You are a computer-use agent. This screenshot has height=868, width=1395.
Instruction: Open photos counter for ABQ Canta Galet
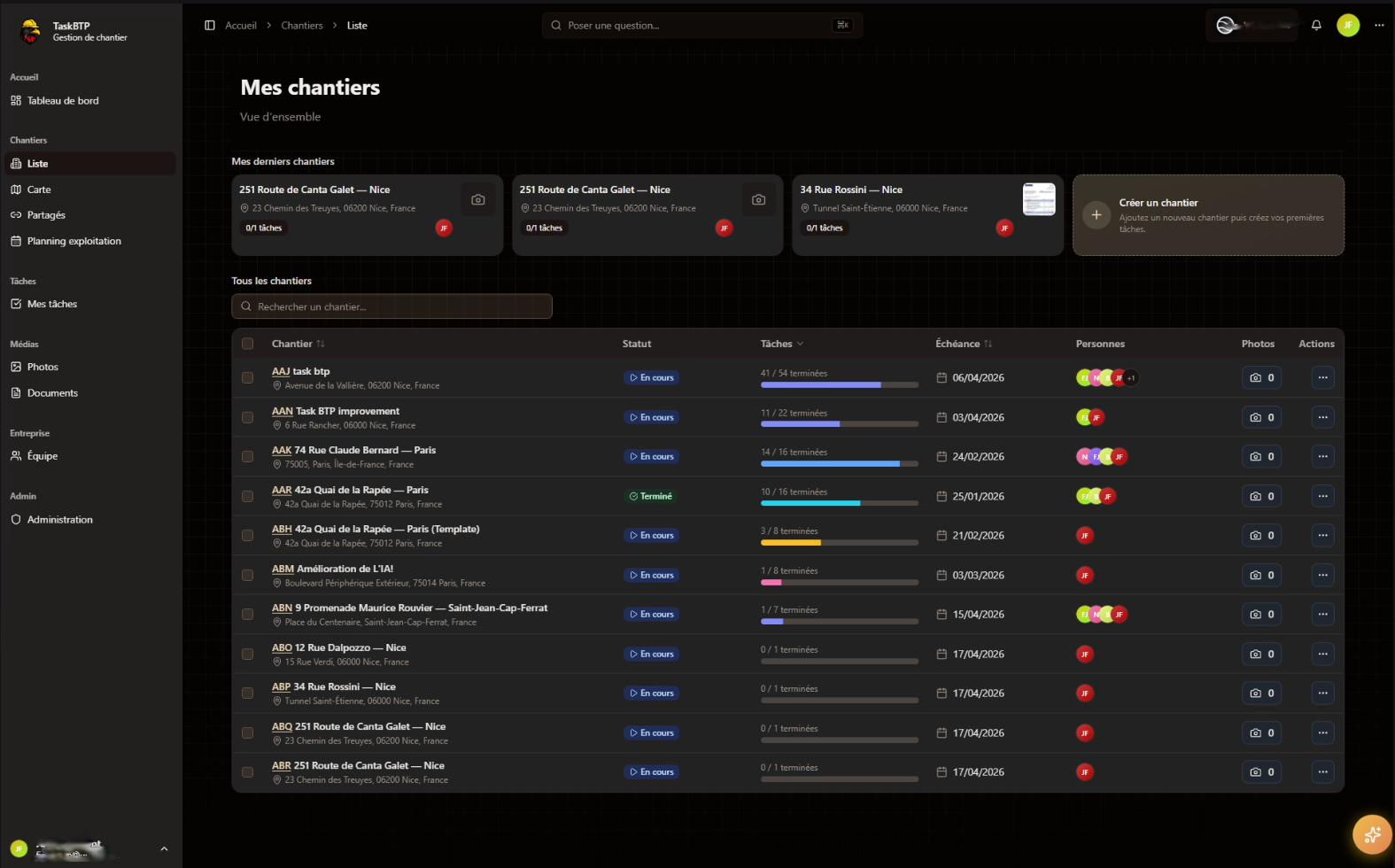1261,732
